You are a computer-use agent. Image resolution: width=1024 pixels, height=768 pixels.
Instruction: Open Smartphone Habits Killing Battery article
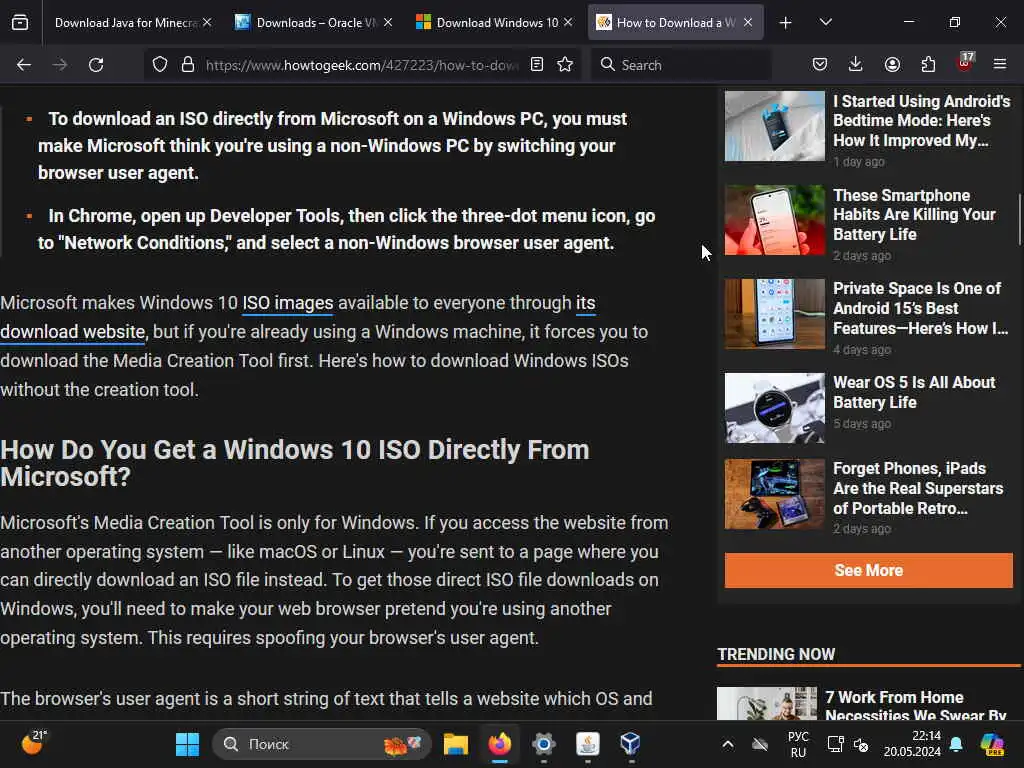tap(914, 215)
